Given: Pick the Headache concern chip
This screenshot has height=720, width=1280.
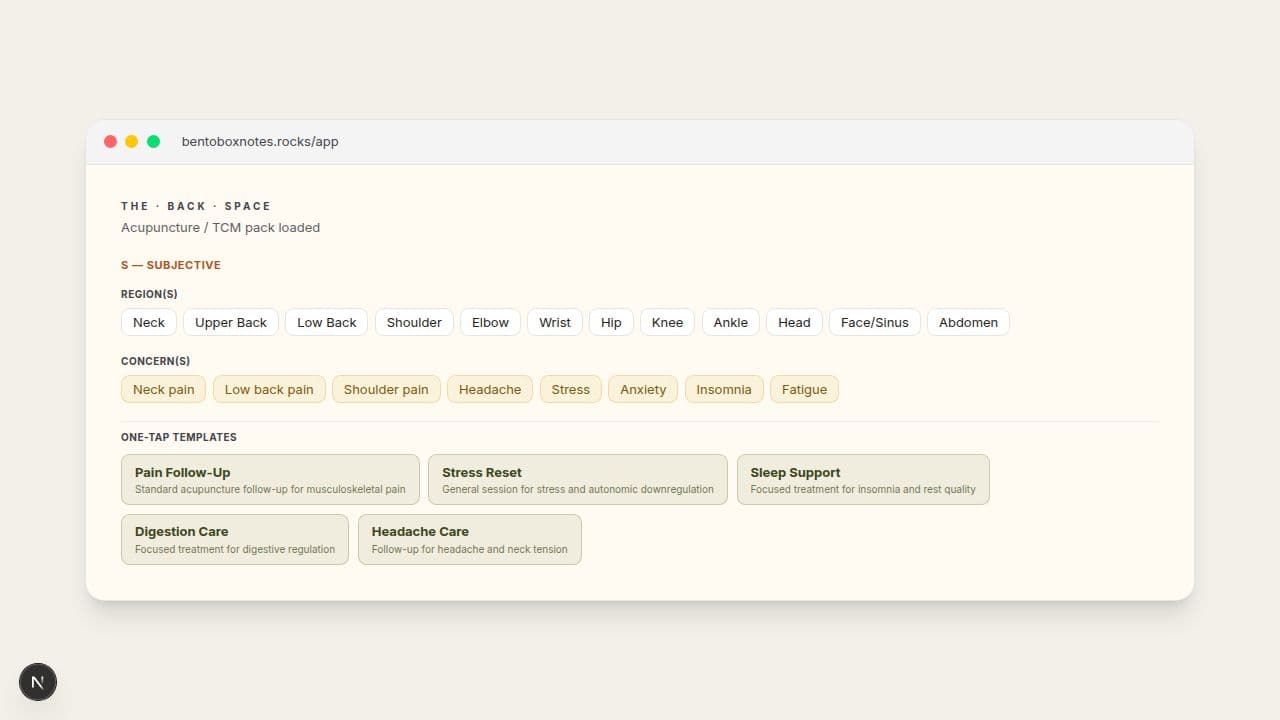Looking at the screenshot, I should pyautogui.click(x=490, y=389).
